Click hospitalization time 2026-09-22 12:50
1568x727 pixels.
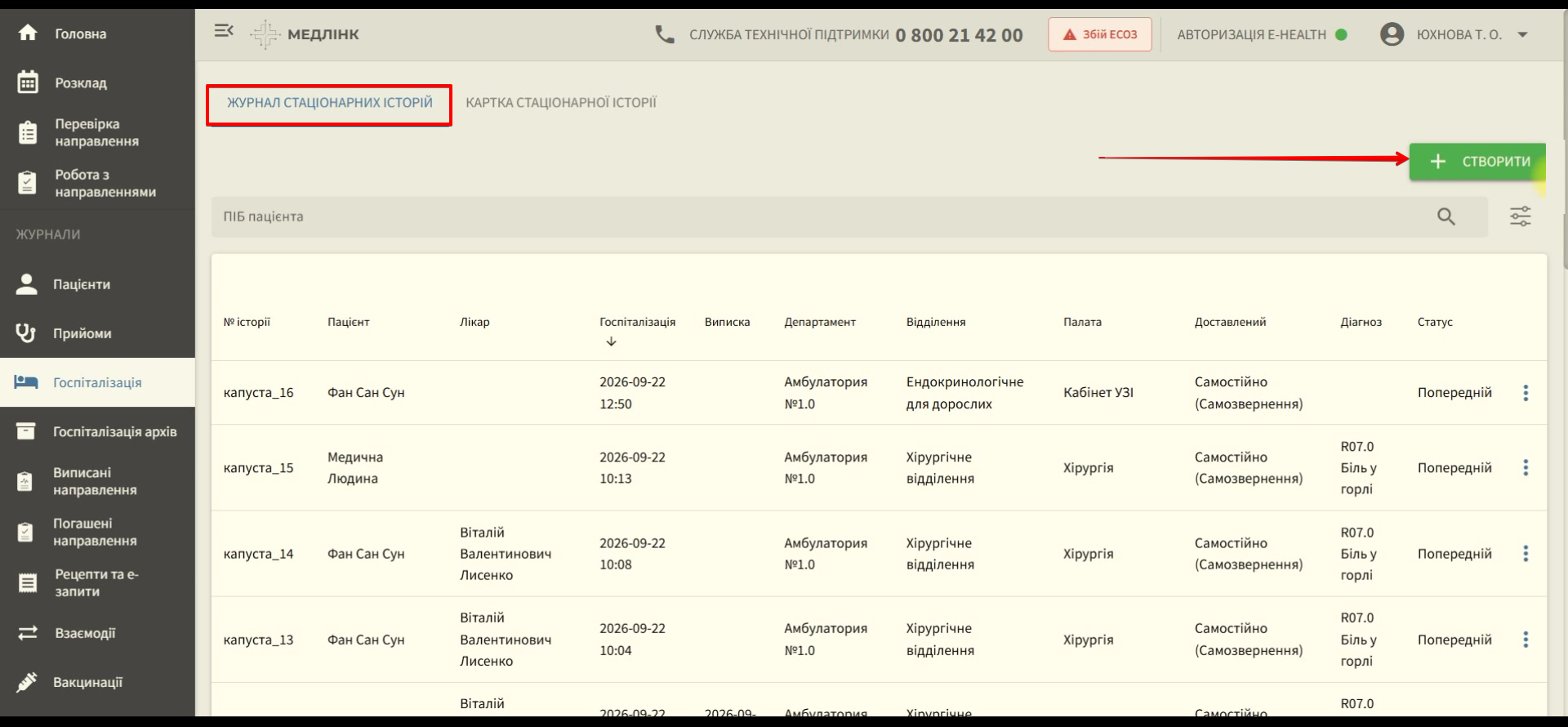tap(632, 393)
